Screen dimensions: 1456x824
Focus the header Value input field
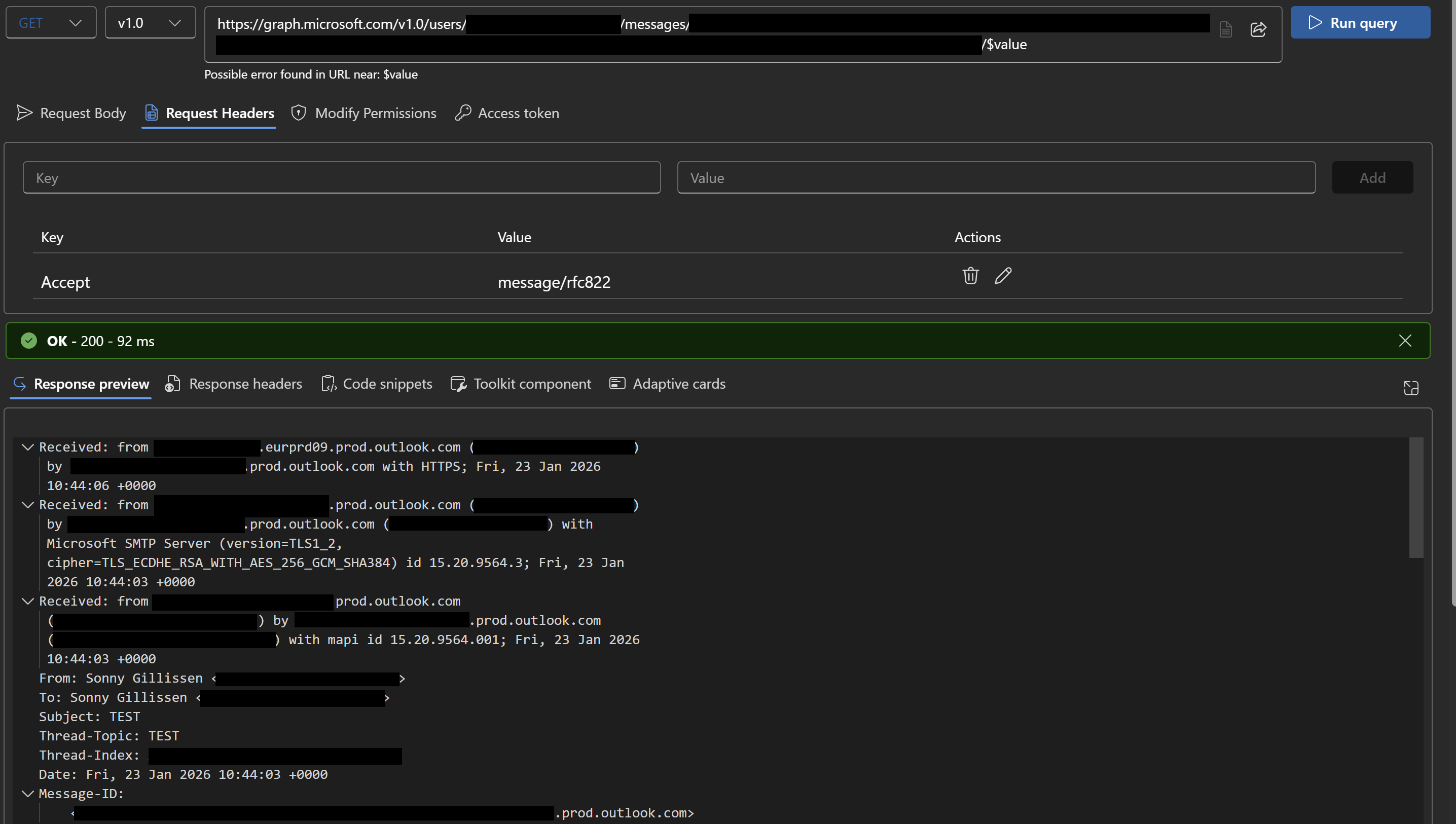[x=996, y=178]
